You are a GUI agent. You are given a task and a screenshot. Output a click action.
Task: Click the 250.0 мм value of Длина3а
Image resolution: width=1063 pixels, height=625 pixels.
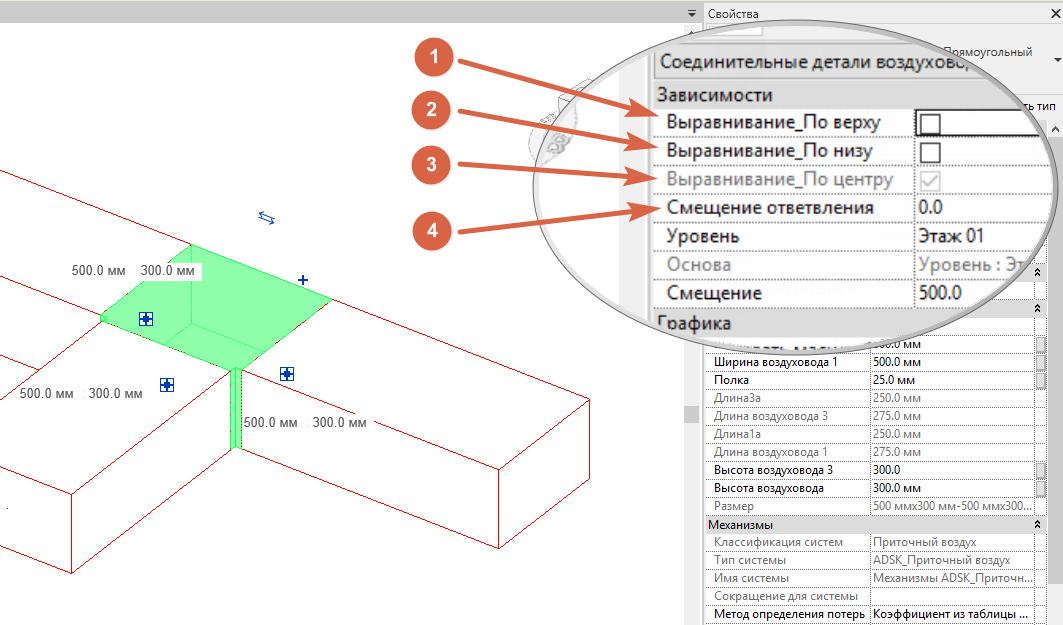point(897,398)
